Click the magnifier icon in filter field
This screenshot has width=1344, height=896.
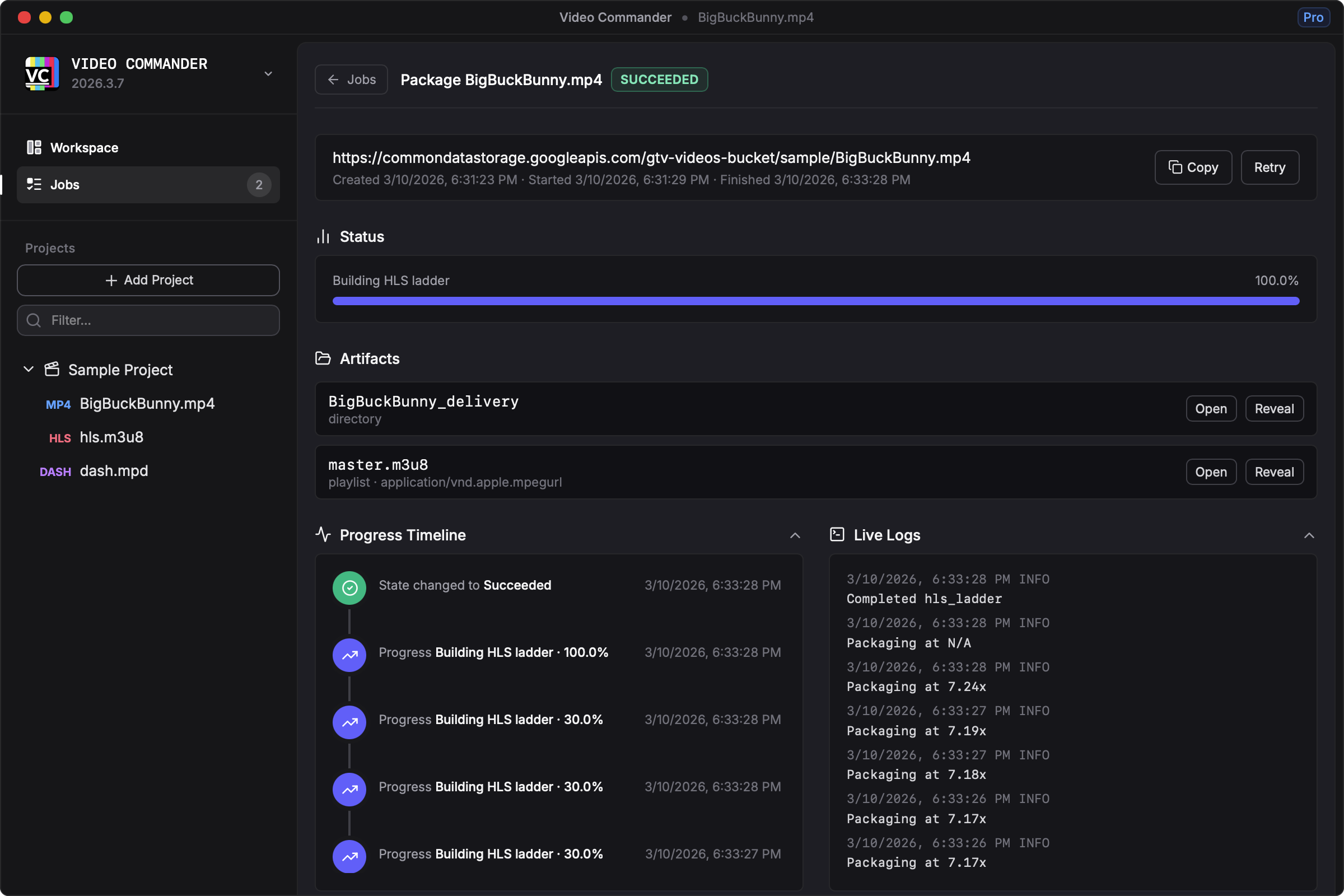[33, 320]
